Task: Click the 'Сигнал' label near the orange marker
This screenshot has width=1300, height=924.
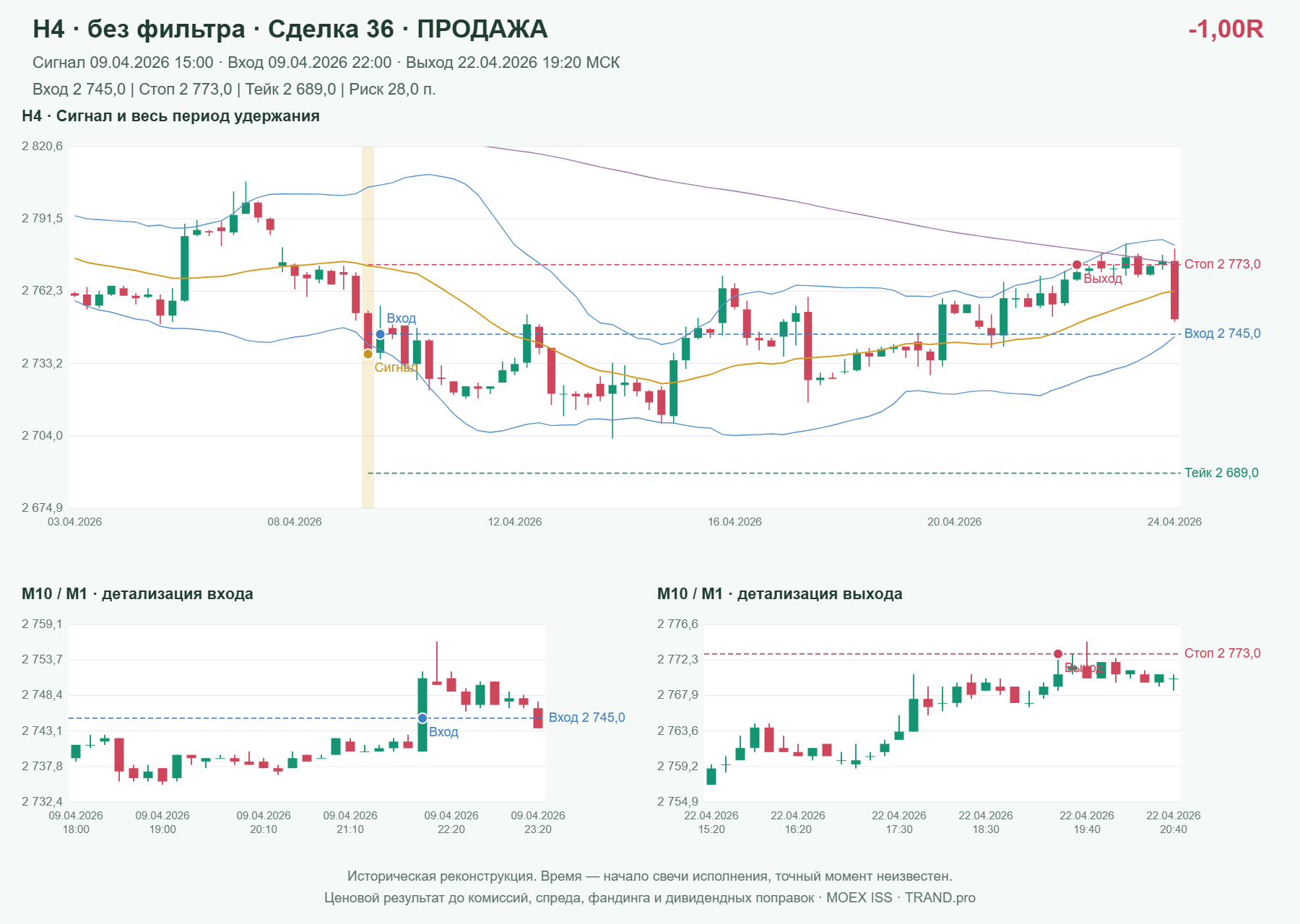Action: click(396, 367)
